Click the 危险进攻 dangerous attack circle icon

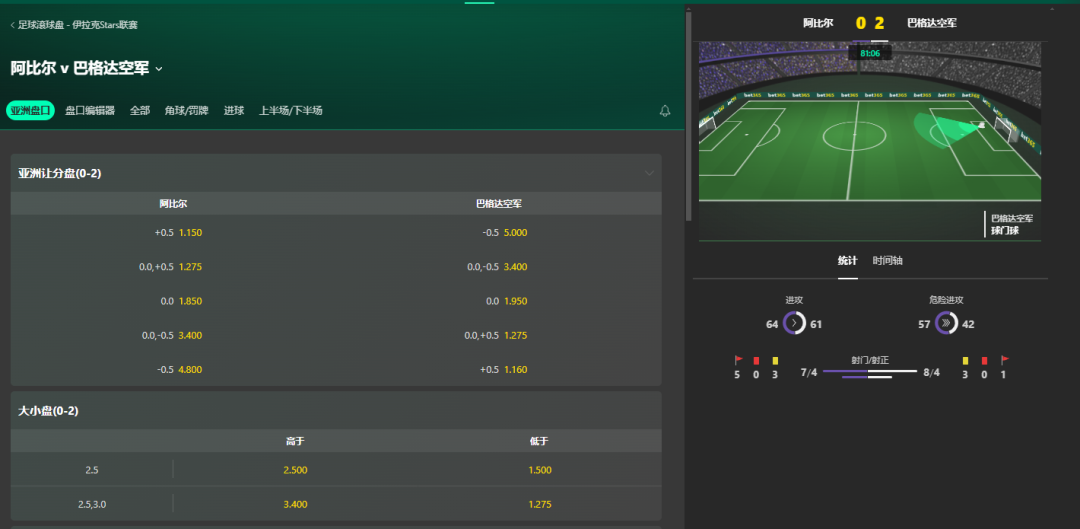pos(946,323)
